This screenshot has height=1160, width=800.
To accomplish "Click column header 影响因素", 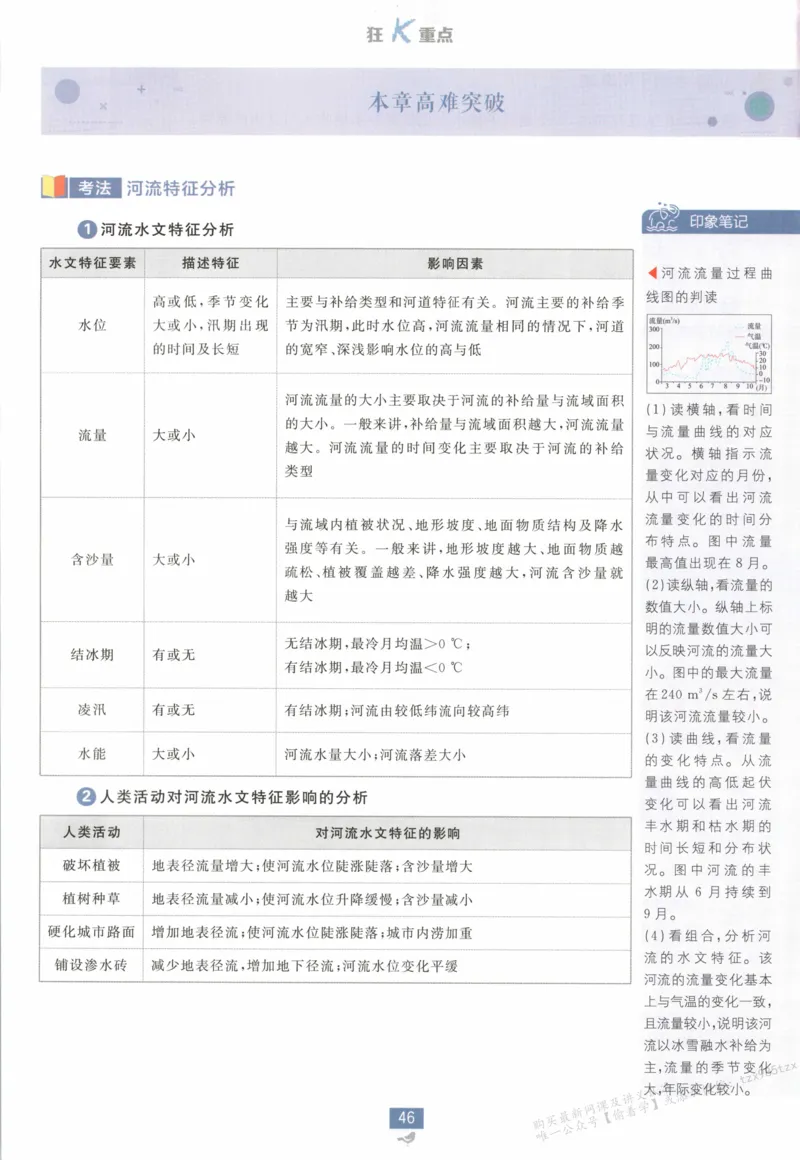I will 455,263.
